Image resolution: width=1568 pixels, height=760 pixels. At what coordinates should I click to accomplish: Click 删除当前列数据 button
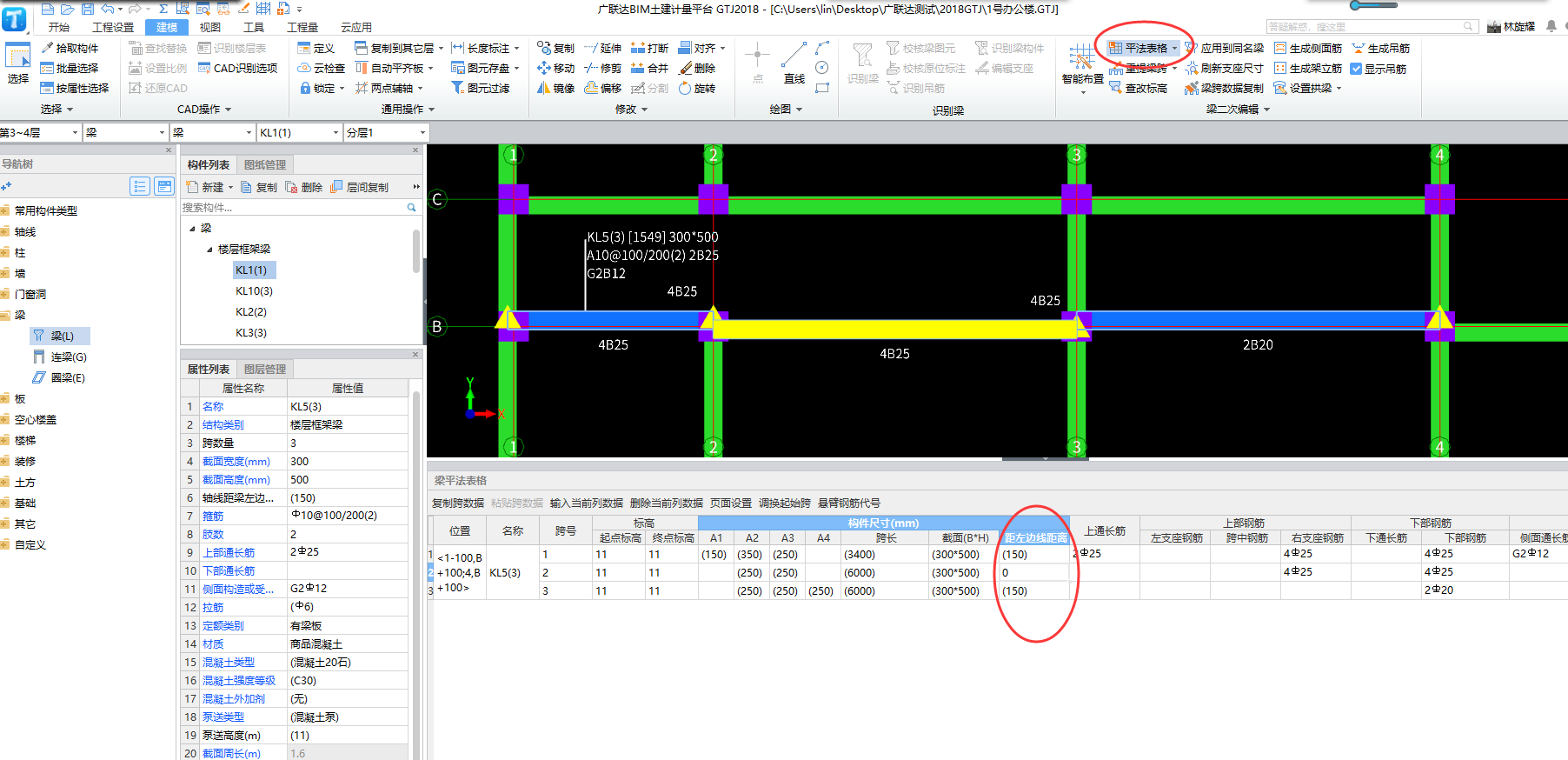pyautogui.click(x=667, y=503)
